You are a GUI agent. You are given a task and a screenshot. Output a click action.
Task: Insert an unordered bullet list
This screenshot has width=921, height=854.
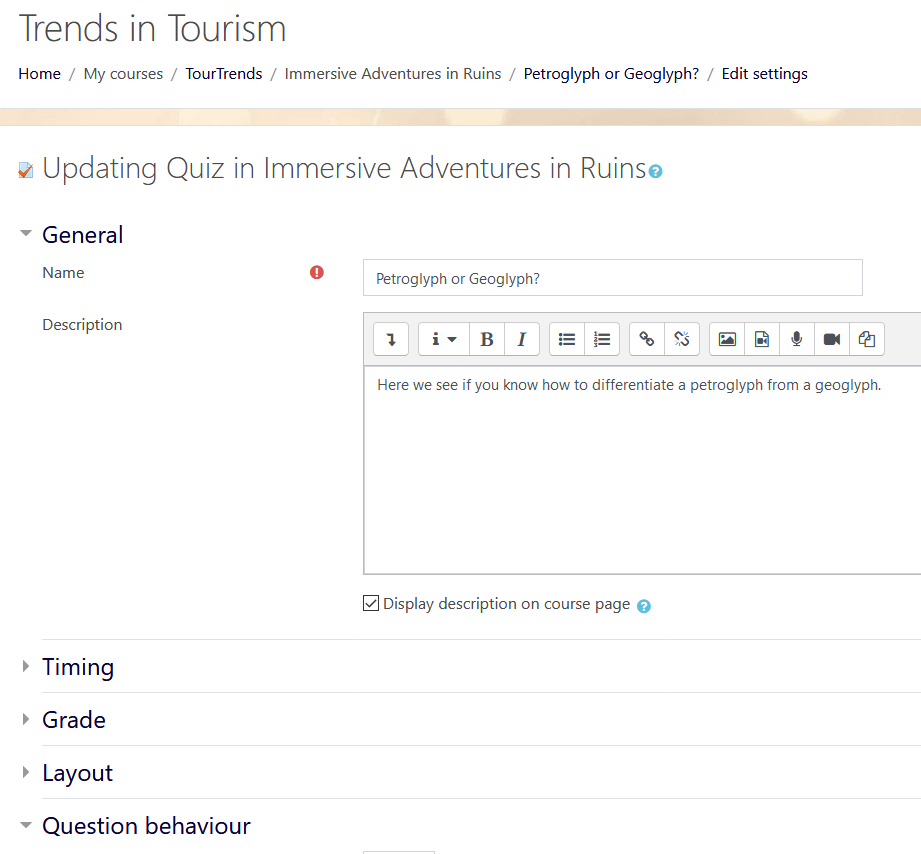point(567,339)
